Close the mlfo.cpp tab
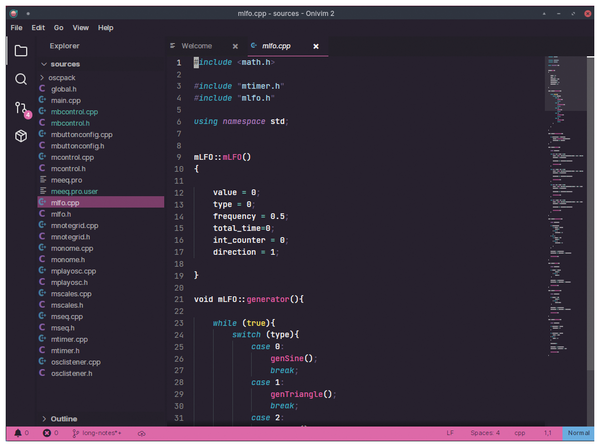Image resolution: width=600 pixels, height=447 pixels. [316, 46]
